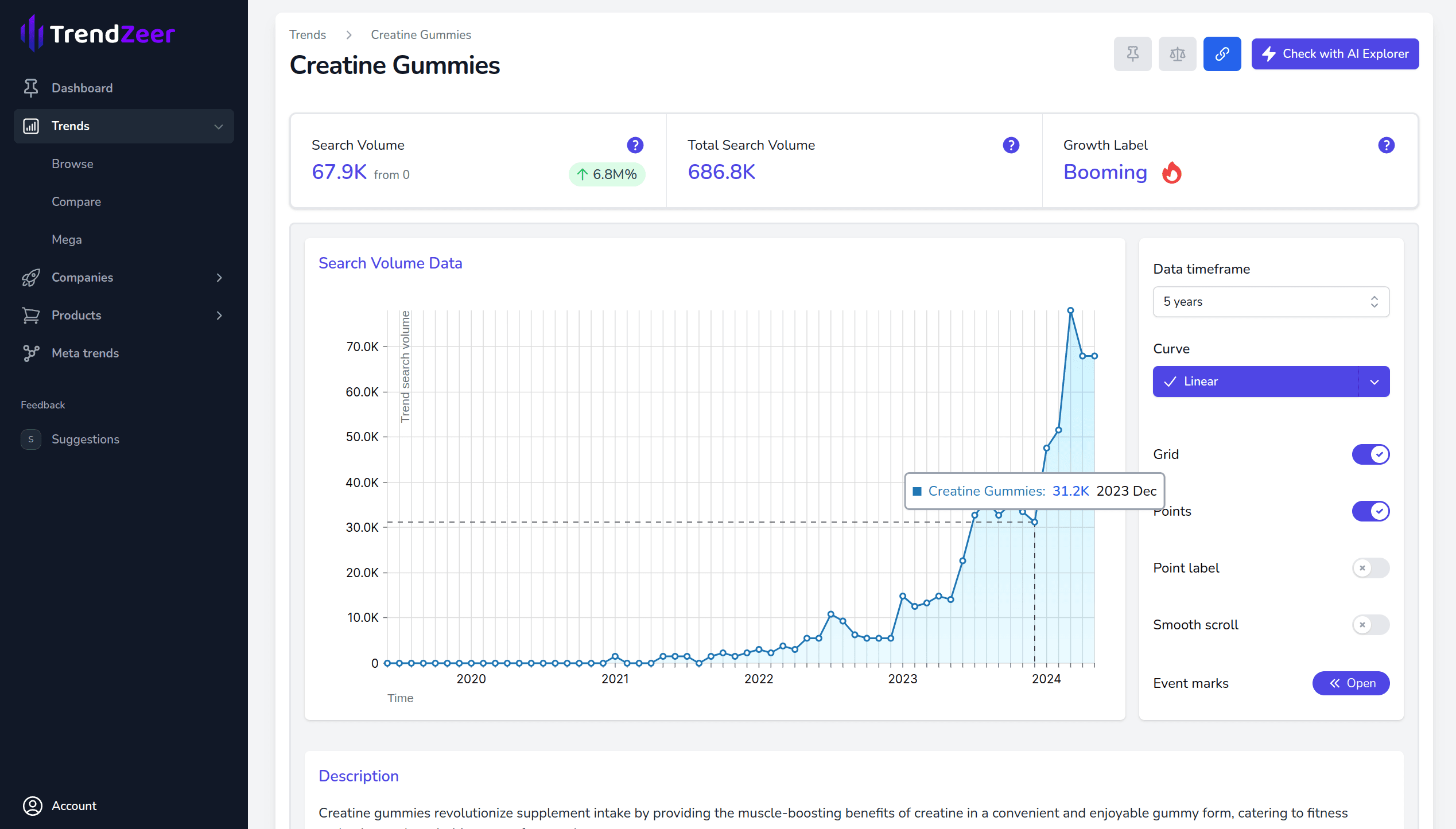Click Search Volume help question mark icon
The height and width of the screenshot is (829, 1456).
635,145
